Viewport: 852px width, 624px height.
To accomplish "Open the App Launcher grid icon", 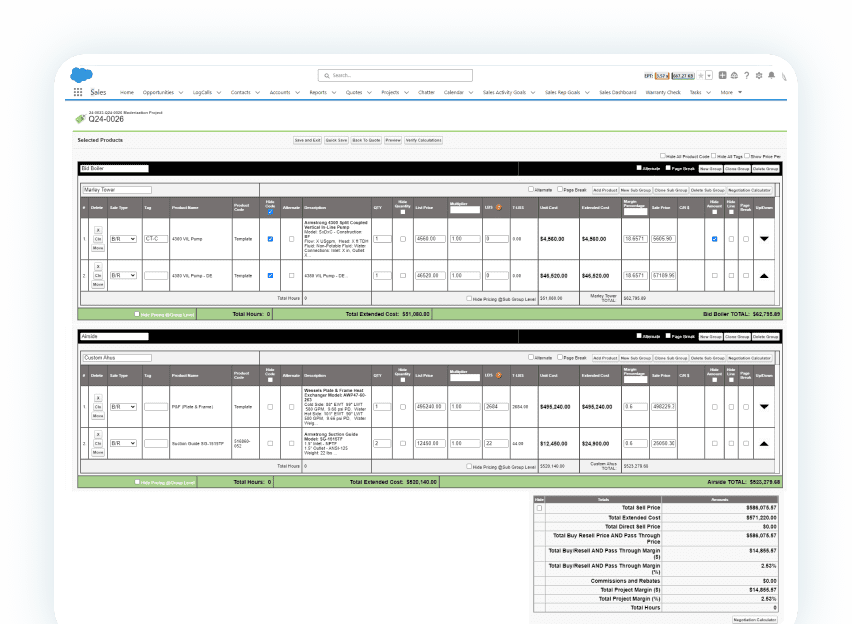I will point(78,92).
